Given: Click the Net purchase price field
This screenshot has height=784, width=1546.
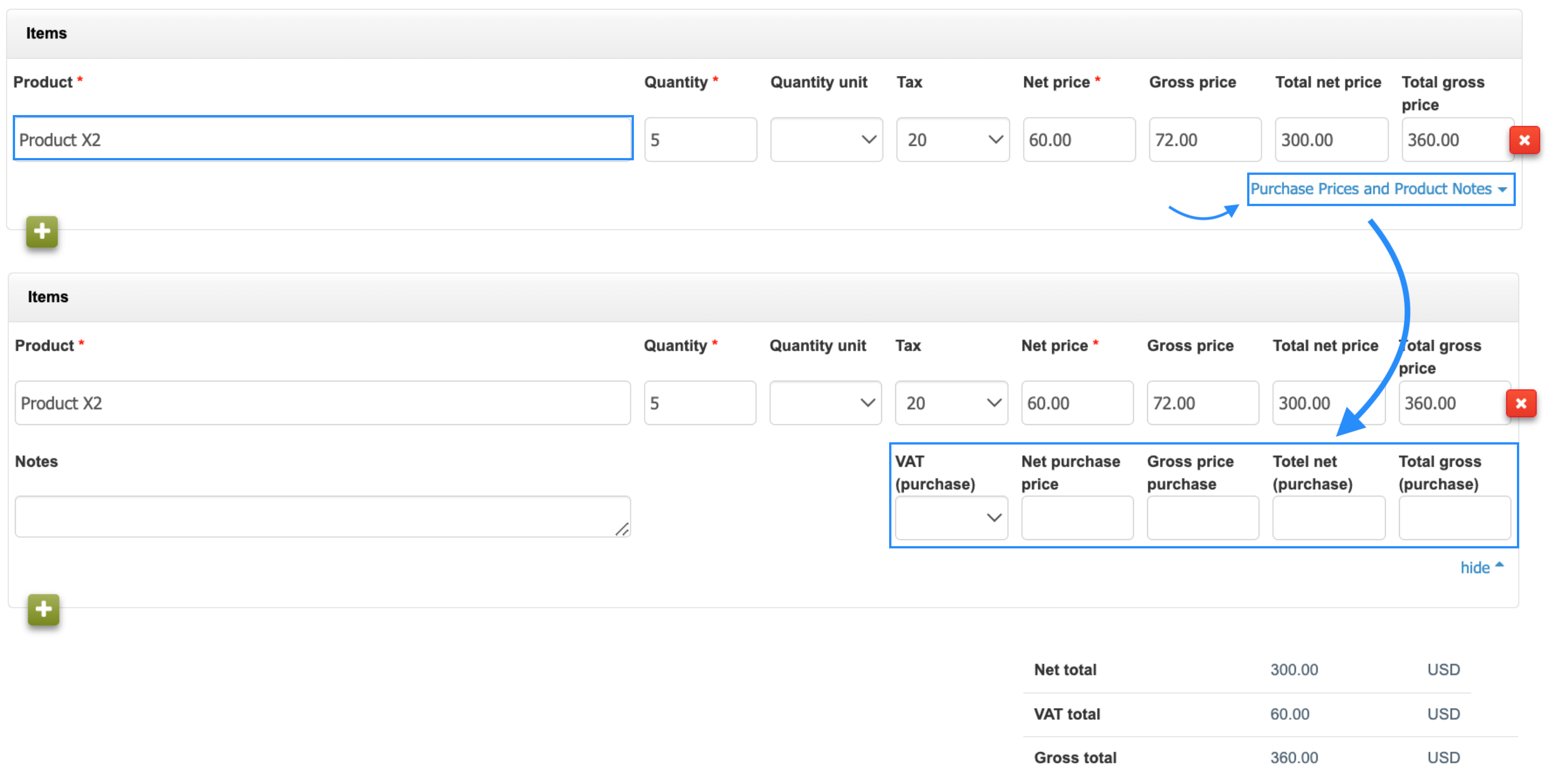Looking at the screenshot, I should (1077, 518).
